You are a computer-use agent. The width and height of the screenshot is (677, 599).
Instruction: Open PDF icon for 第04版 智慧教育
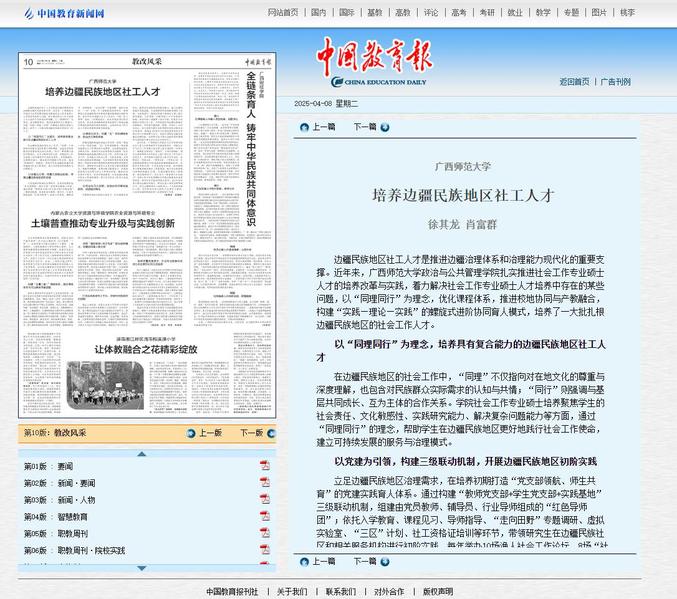[x=265, y=516]
